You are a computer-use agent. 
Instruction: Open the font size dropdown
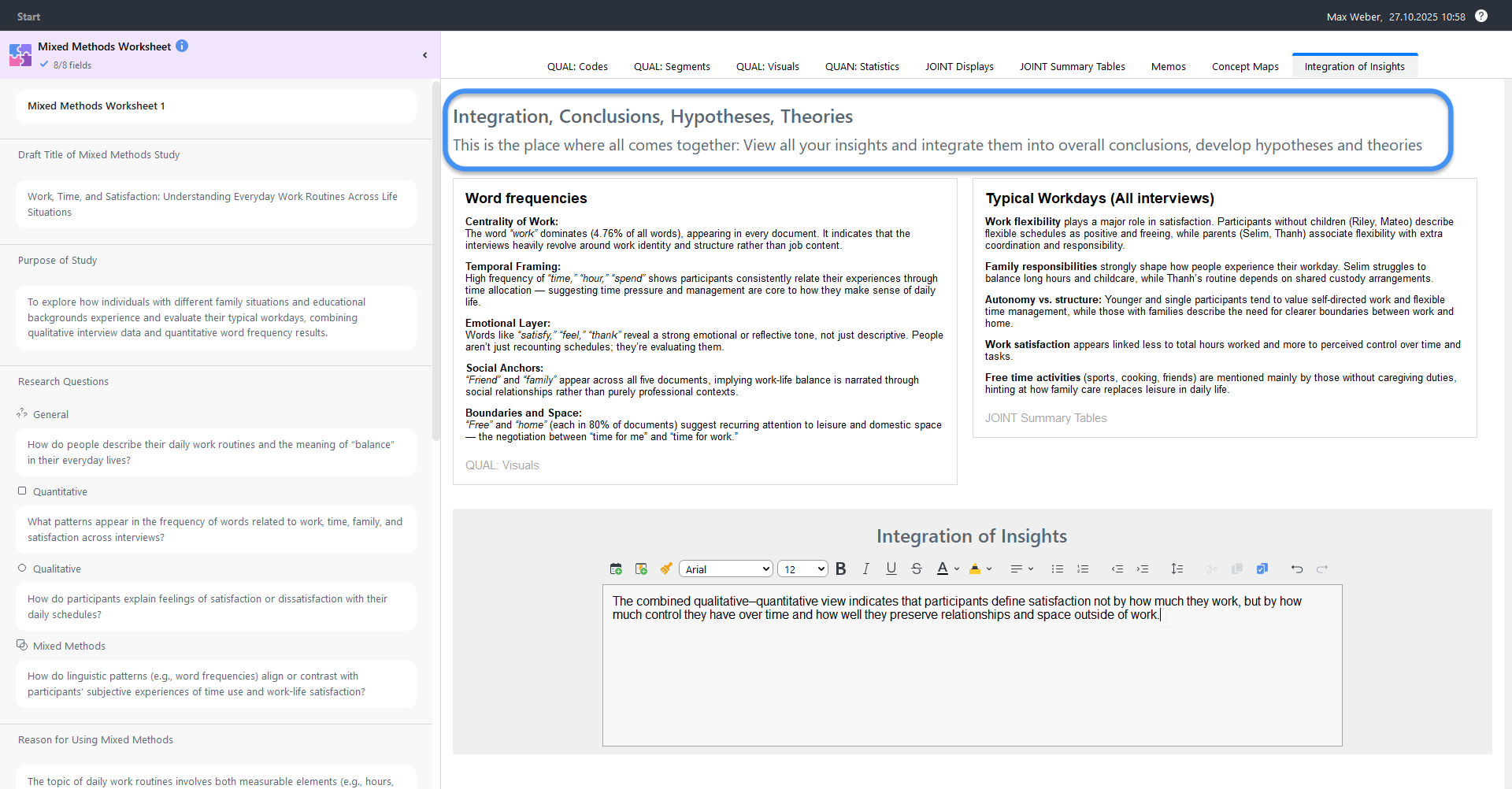pyautogui.click(x=802, y=569)
